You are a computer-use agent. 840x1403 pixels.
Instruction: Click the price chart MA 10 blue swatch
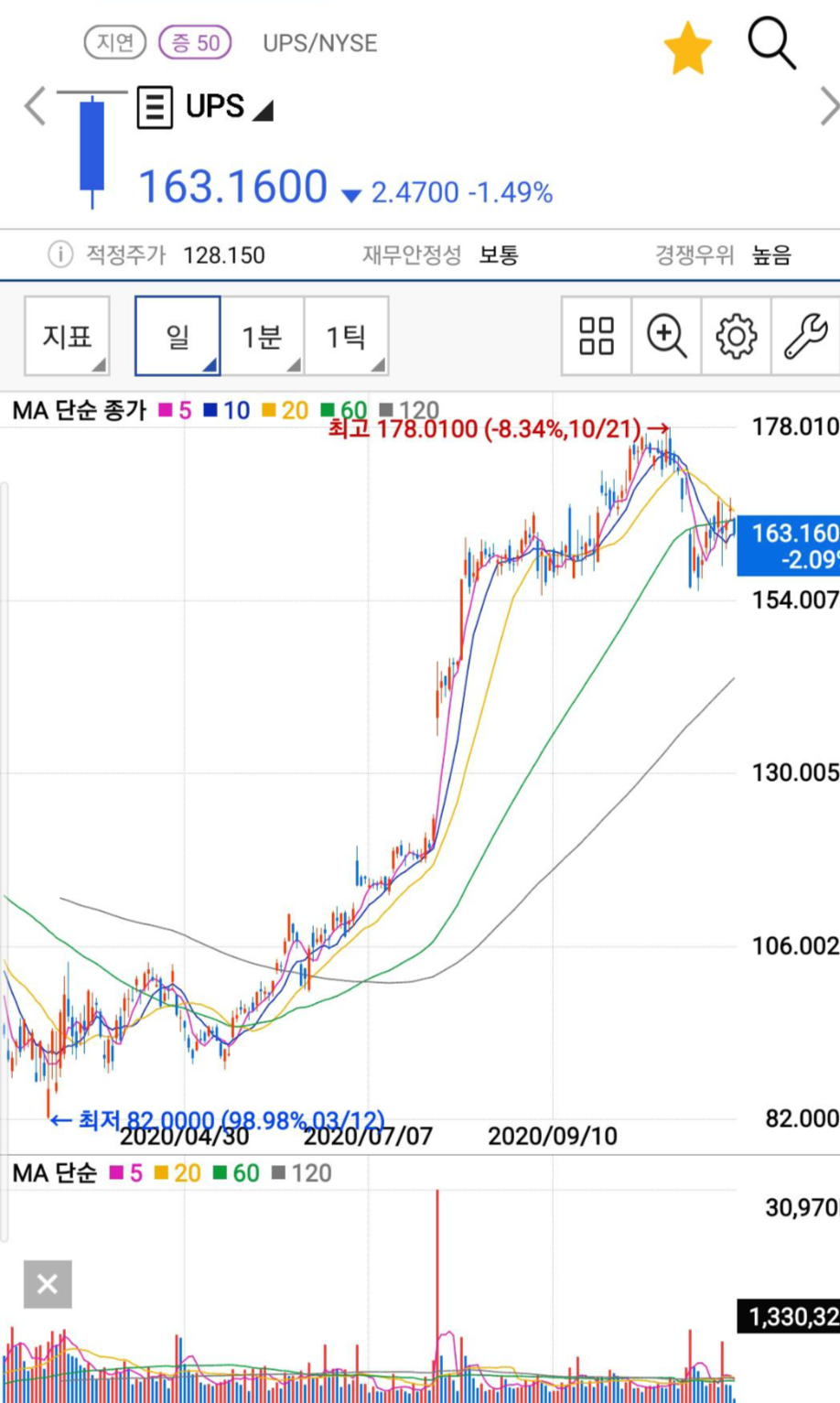(x=210, y=410)
